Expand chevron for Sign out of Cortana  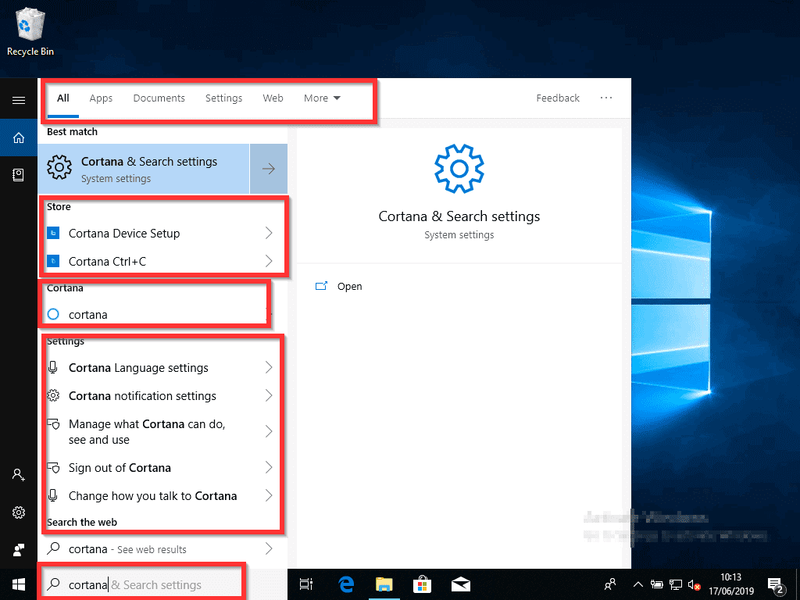pyautogui.click(x=269, y=467)
